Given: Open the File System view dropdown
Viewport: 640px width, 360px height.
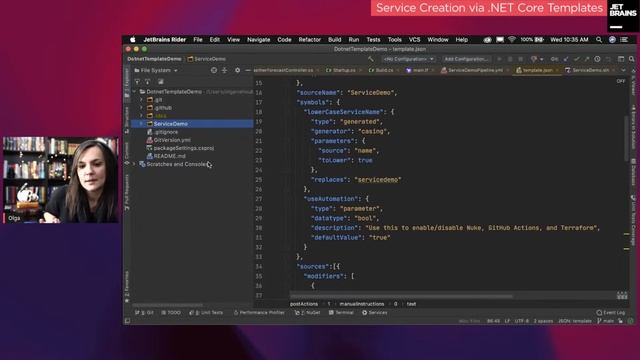Looking at the screenshot, I should point(156,70).
